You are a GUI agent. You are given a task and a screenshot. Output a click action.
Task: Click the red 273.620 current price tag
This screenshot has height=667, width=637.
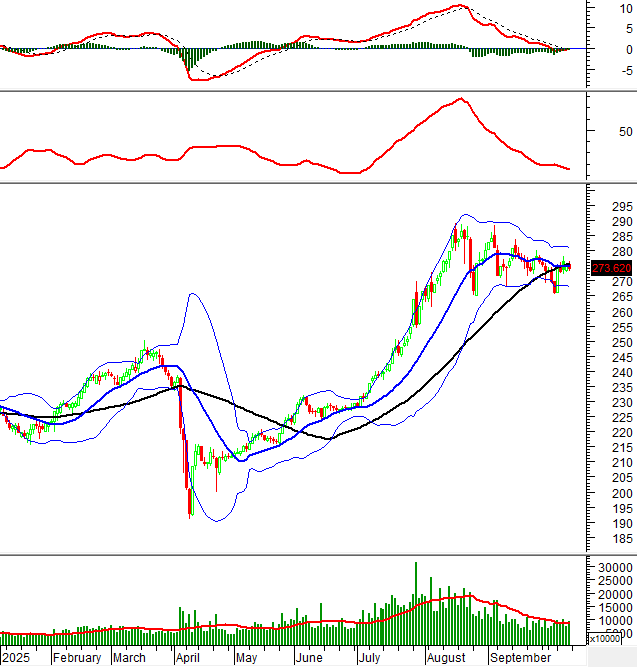pyautogui.click(x=610, y=268)
